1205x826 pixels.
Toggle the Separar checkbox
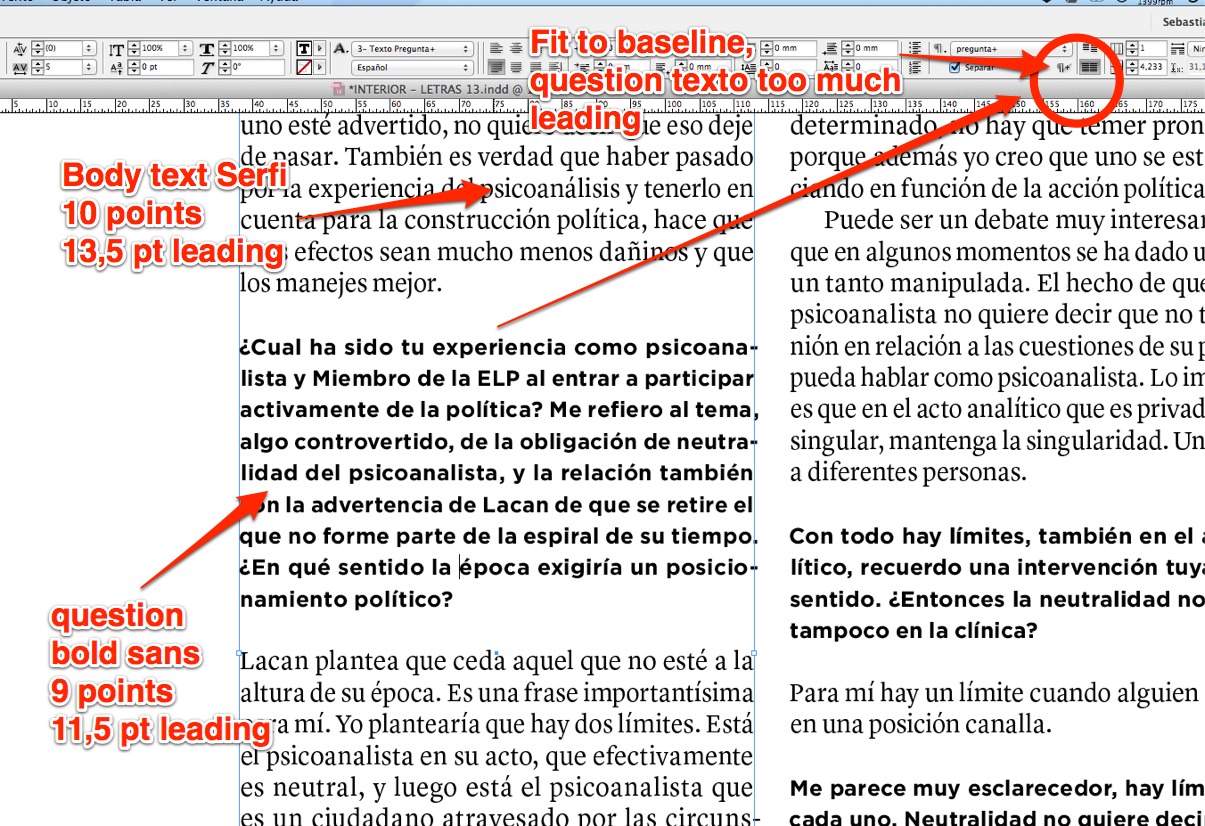pyautogui.click(x=955, y=67)
